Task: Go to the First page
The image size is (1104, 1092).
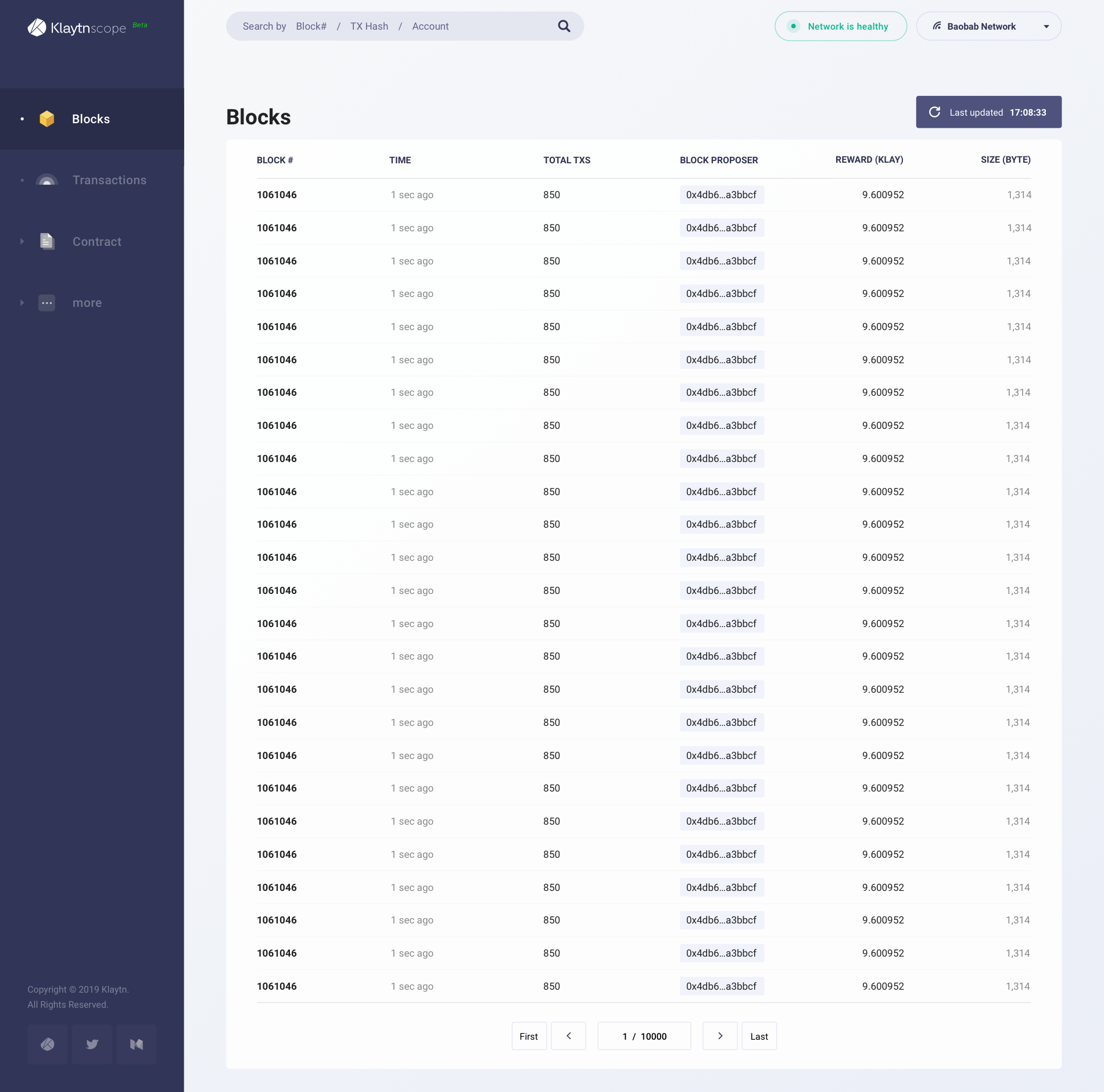Action: (529, 1036)
